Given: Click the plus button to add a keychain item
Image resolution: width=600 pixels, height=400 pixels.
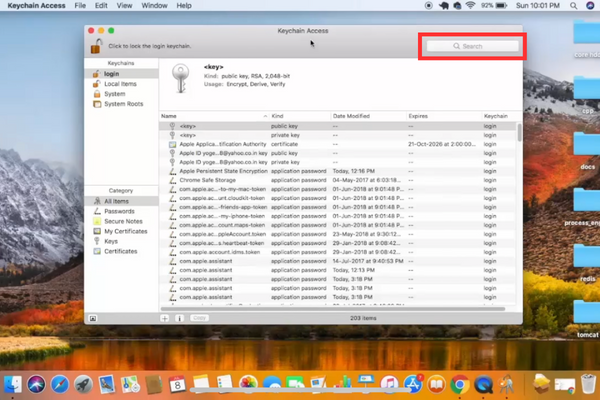Looking at the screenshot, I should click(165, 318).
